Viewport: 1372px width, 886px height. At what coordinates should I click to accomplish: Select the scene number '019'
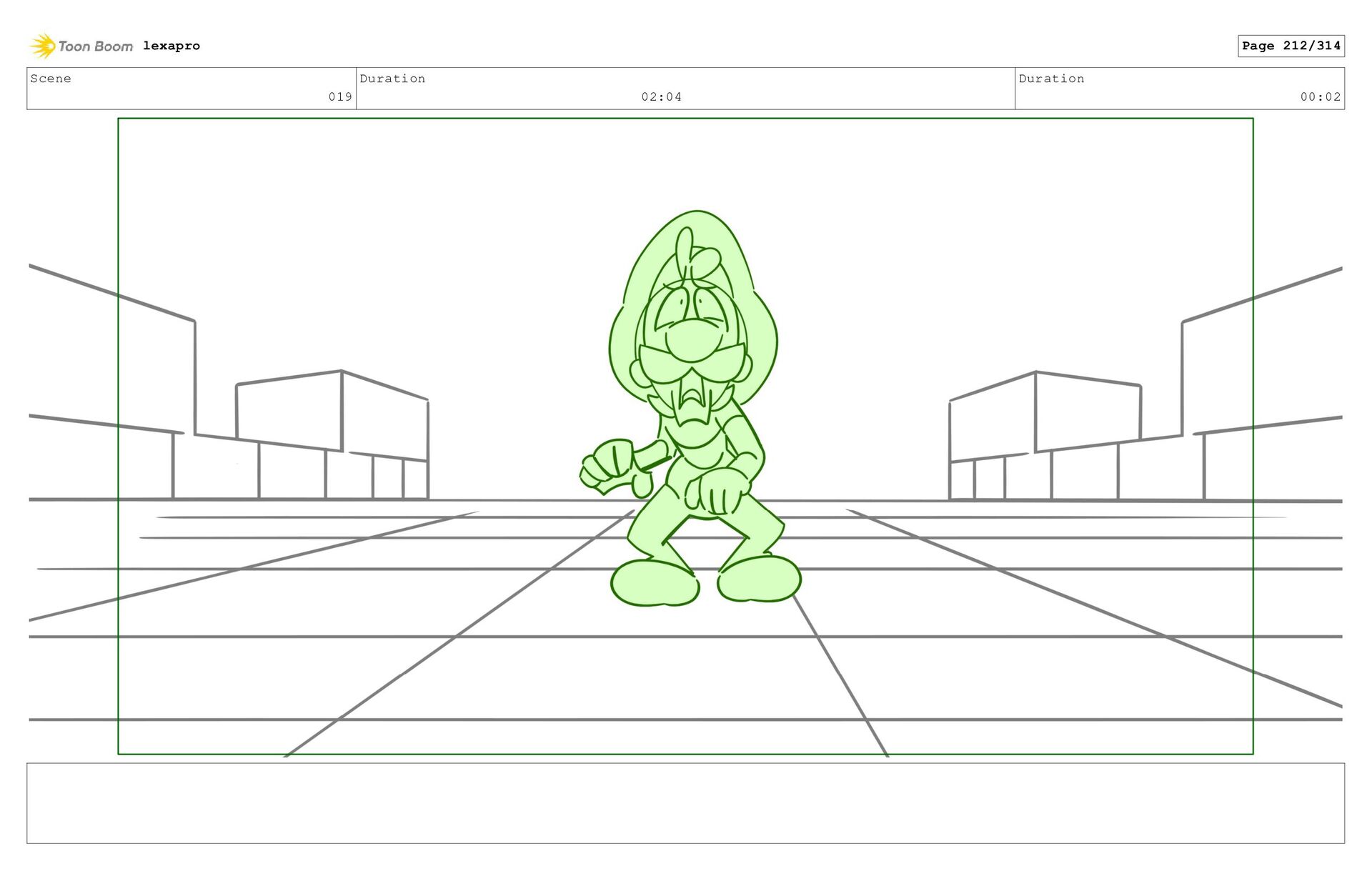[340, 96]
